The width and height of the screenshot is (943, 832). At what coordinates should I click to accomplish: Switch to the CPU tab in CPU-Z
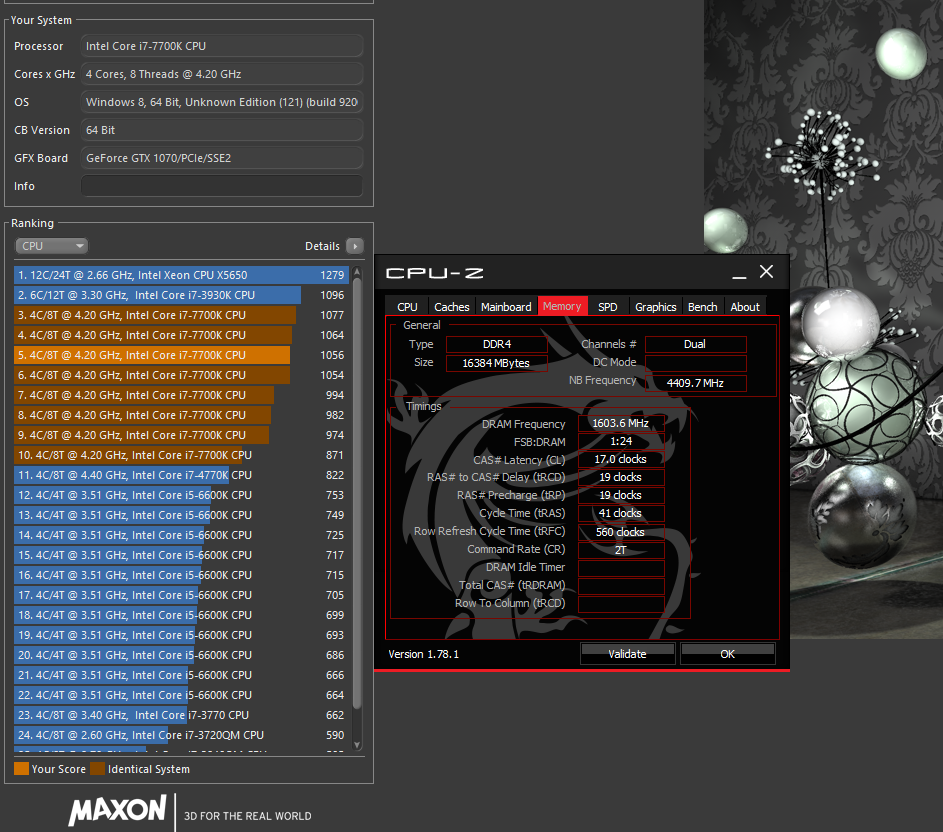[x=407, y=307]
